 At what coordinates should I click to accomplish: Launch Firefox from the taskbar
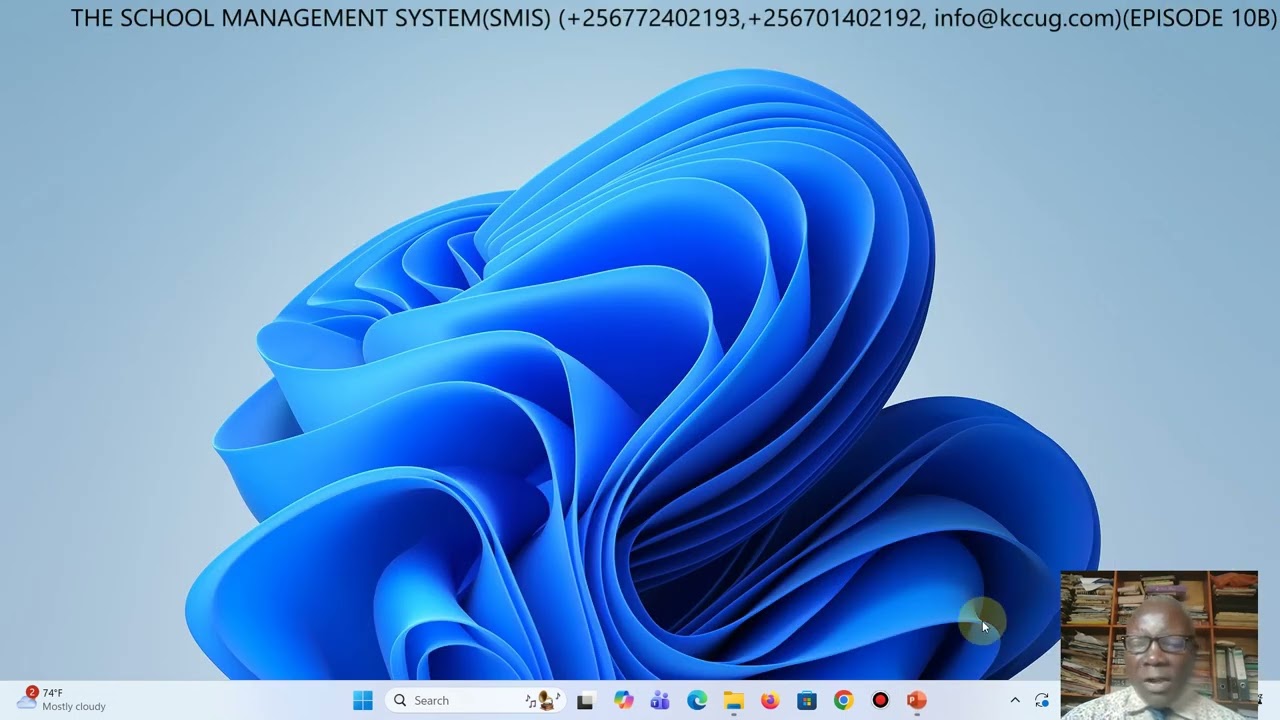pos(770,701)
